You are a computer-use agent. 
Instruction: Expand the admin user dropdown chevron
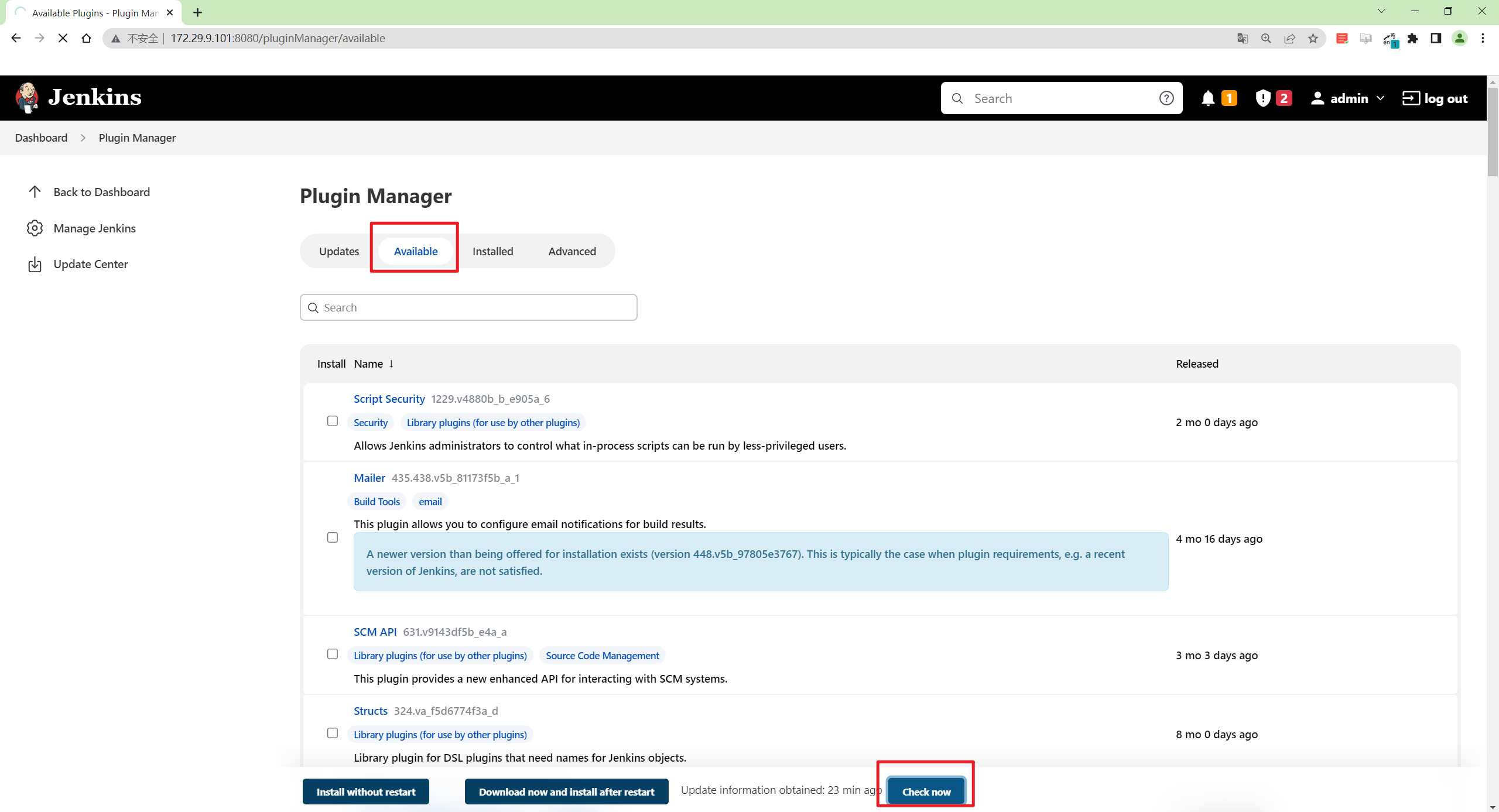[1381, 98]
